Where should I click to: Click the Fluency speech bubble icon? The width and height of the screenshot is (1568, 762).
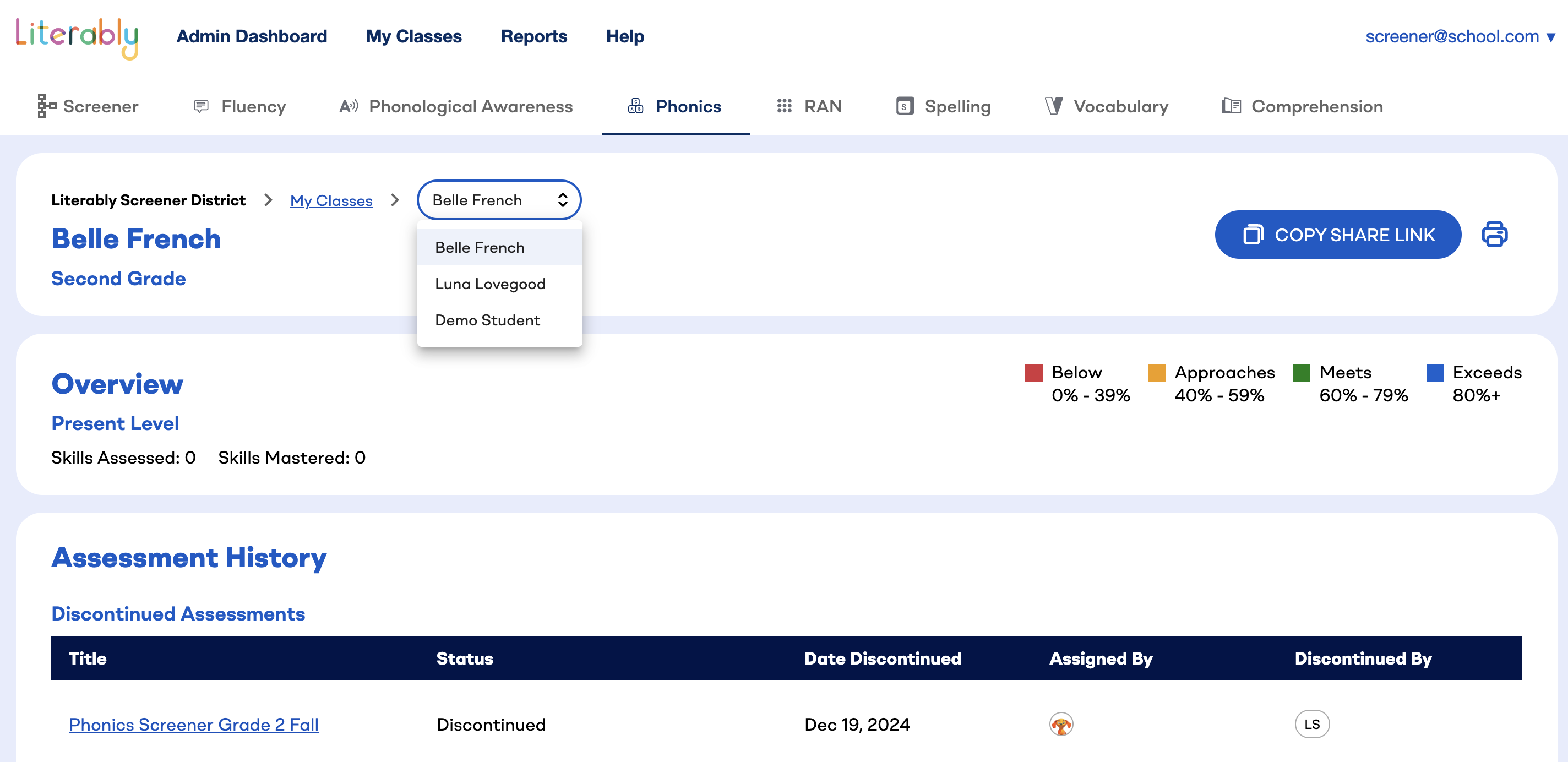(x=201, y=106)
